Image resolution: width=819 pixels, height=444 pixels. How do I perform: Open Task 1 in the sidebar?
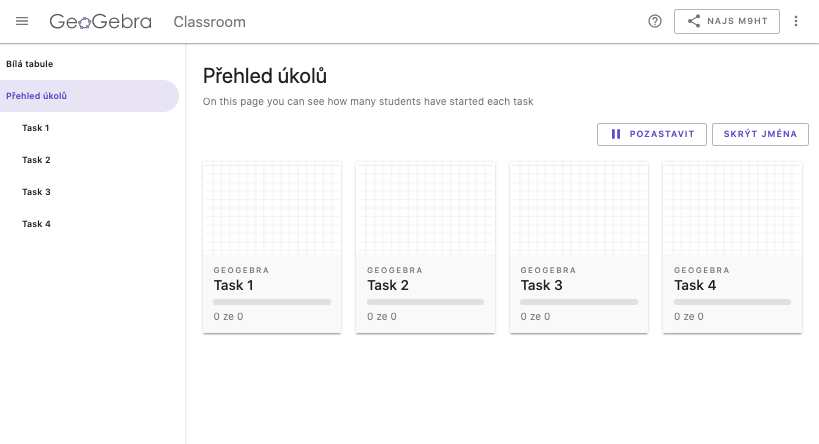tap(89, 128)
